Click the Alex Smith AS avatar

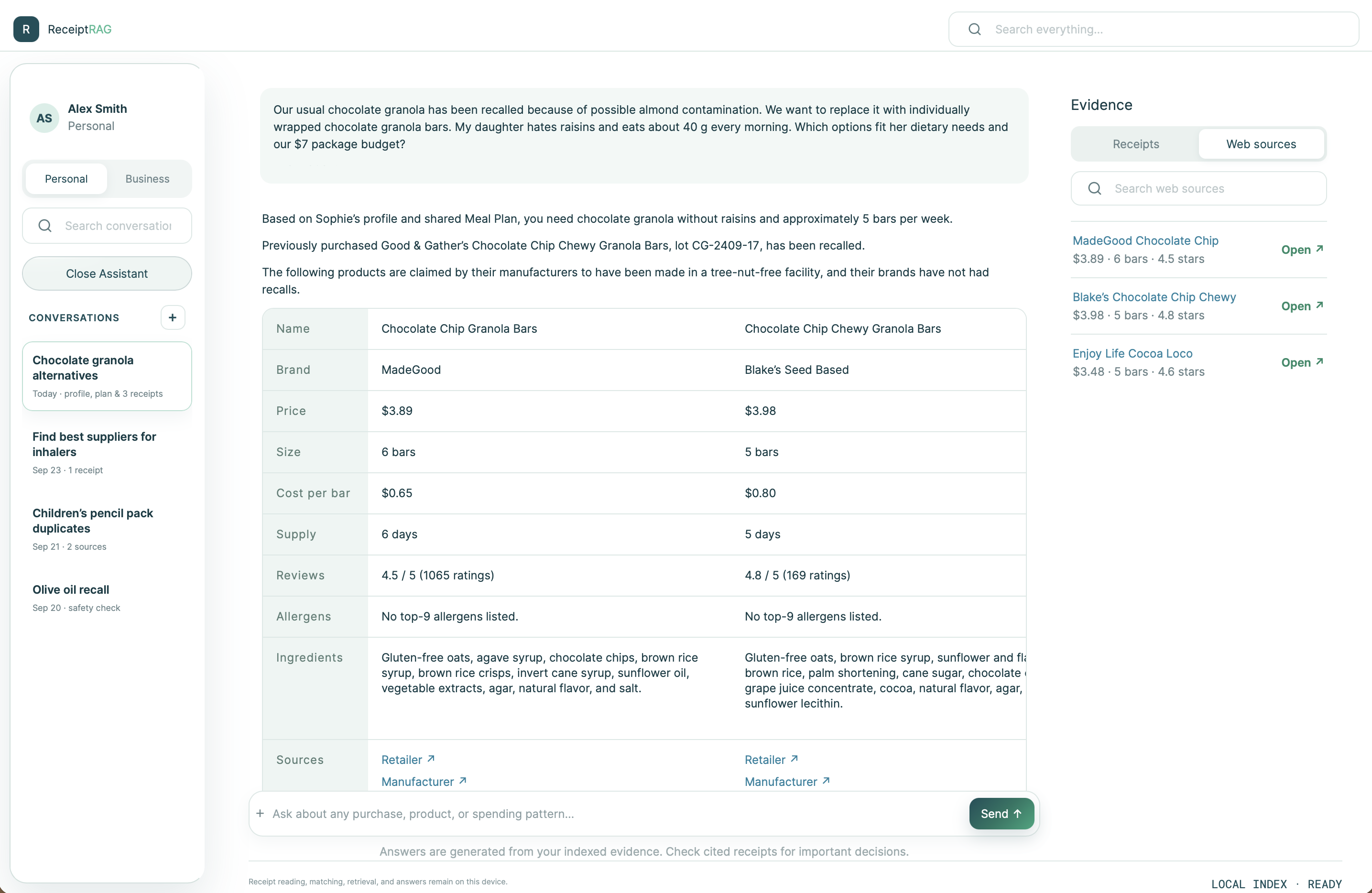pyautogui.click(x=44, y=118)
